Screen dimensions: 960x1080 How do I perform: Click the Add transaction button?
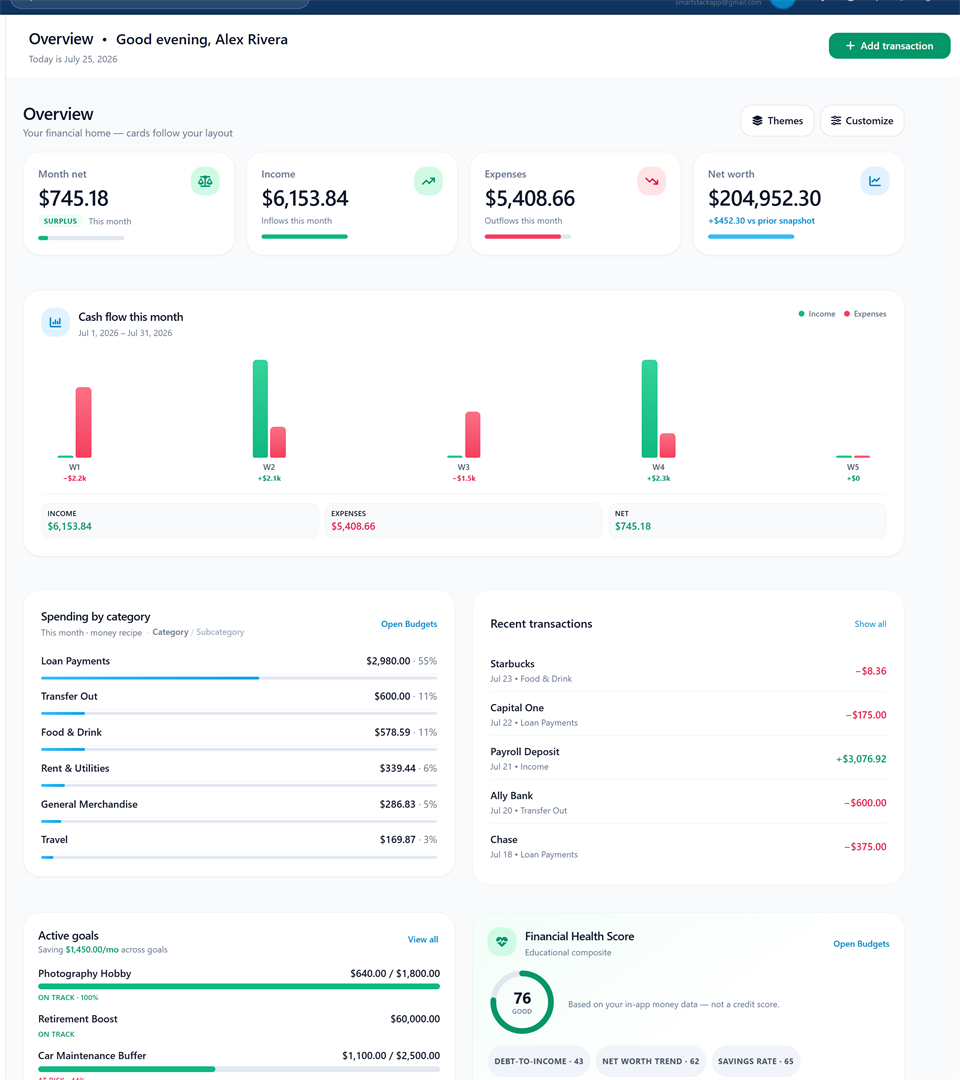click(889, 45)
